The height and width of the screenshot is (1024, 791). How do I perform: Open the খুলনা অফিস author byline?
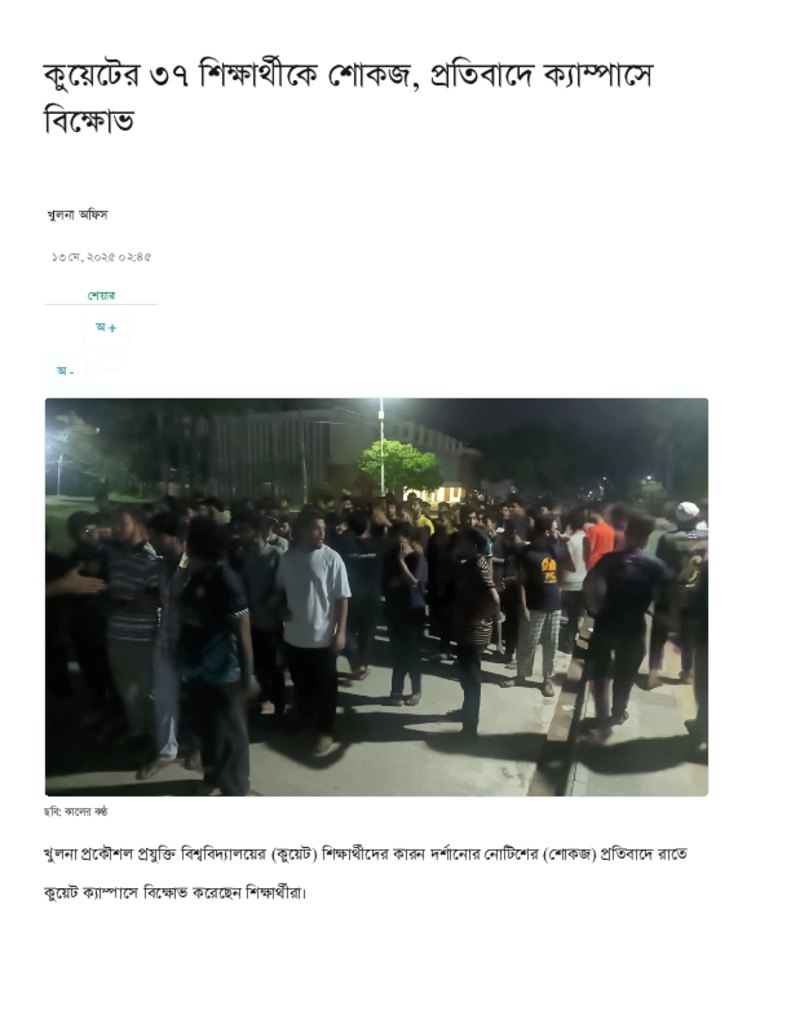click(x=78, y=214)
